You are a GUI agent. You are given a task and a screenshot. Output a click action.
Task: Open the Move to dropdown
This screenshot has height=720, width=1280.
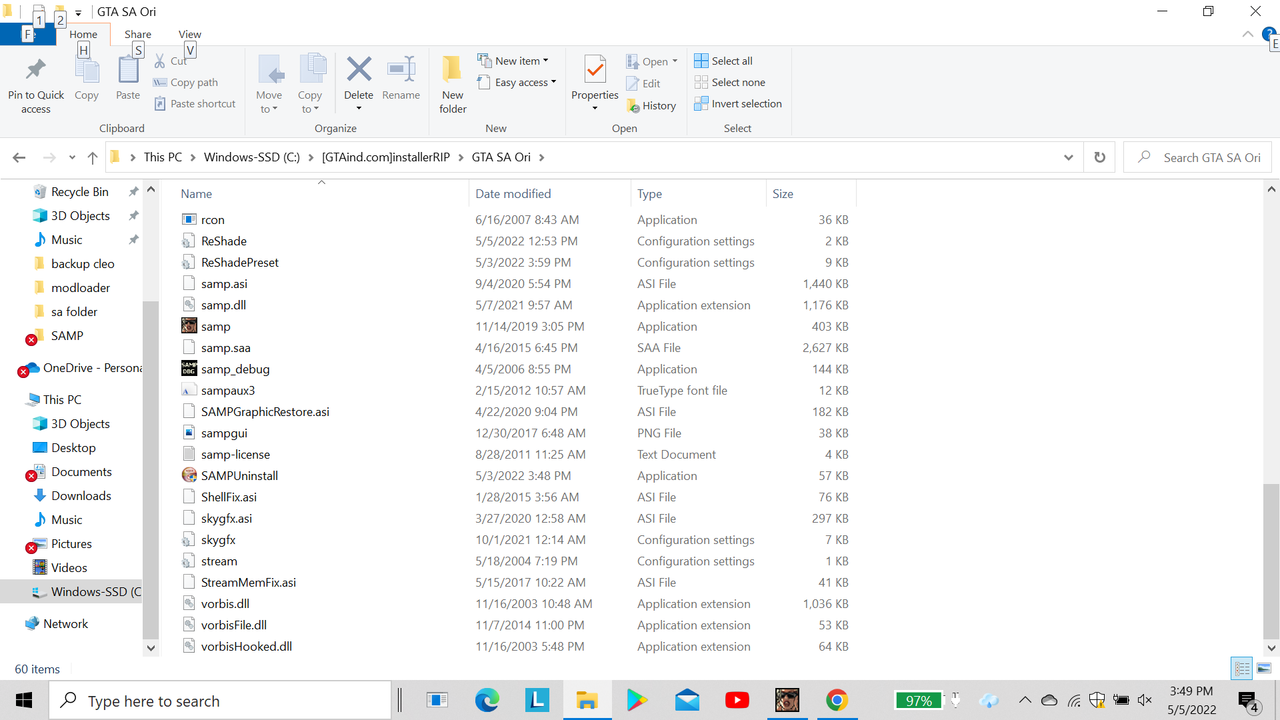[269, 84]
